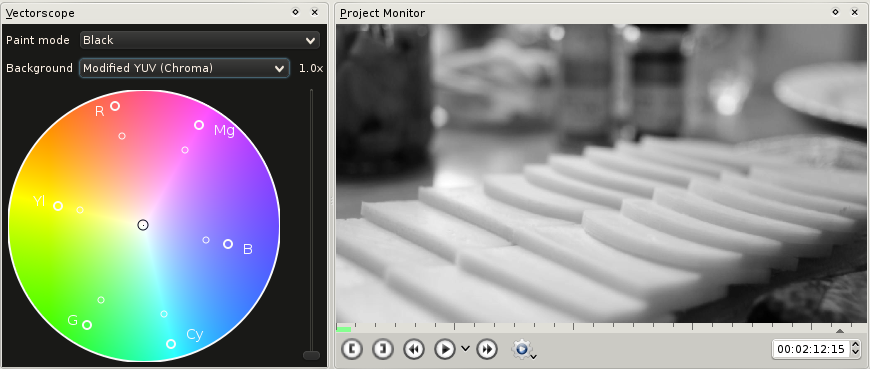
Task: Click the red (R) target on vectorscope
Action: point(115,106)
